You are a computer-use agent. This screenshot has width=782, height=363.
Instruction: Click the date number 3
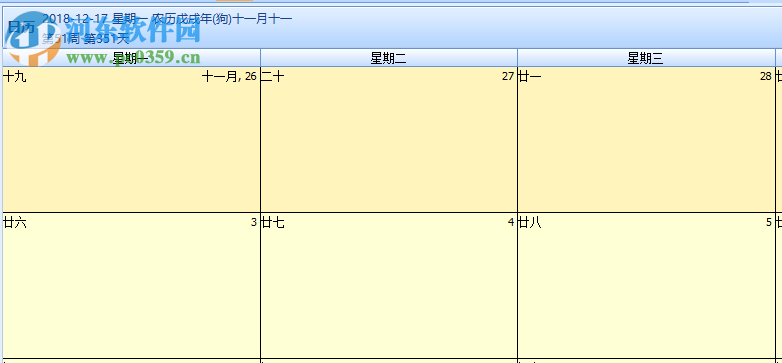point(253,222)
